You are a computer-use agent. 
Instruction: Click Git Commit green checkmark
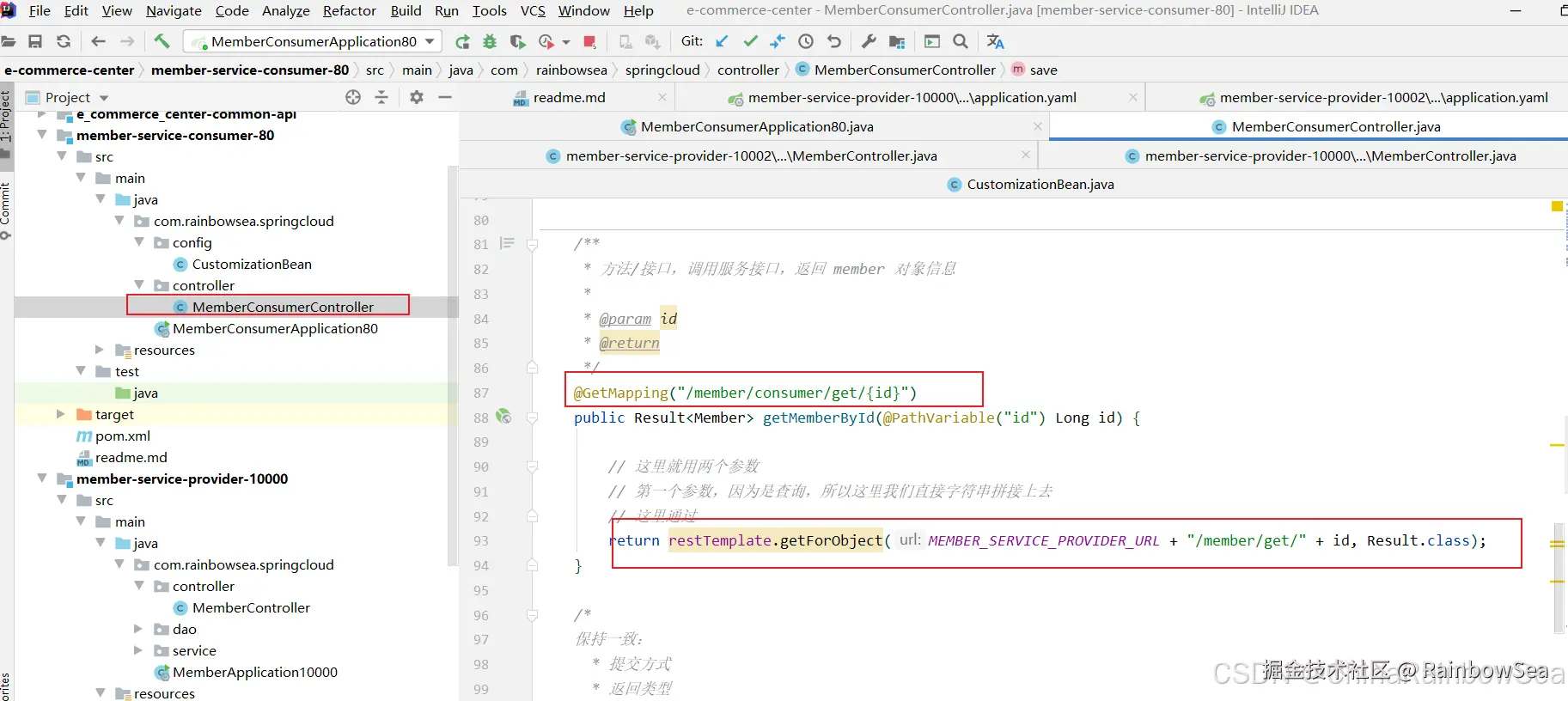tap(750, 41)
